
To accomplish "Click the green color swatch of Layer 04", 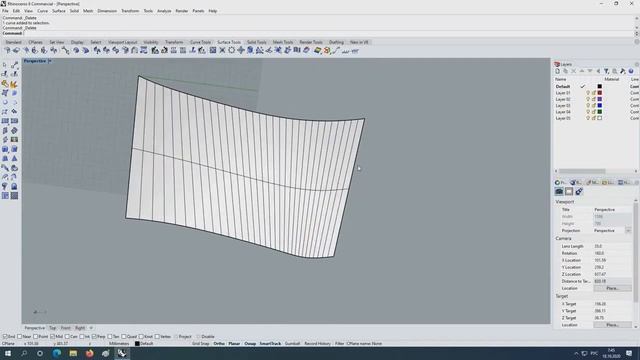I will [600, 112].
